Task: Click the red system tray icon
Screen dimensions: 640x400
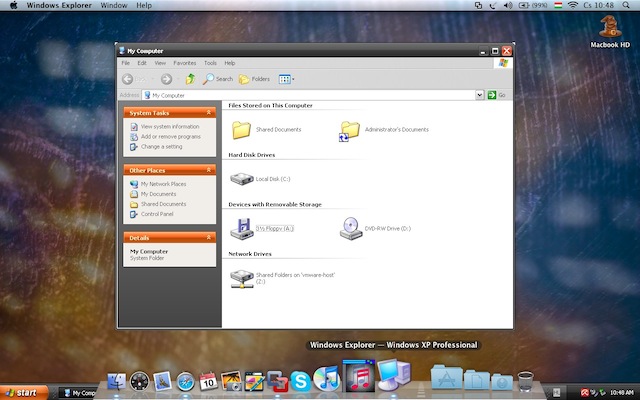Action: pos(584,393)
